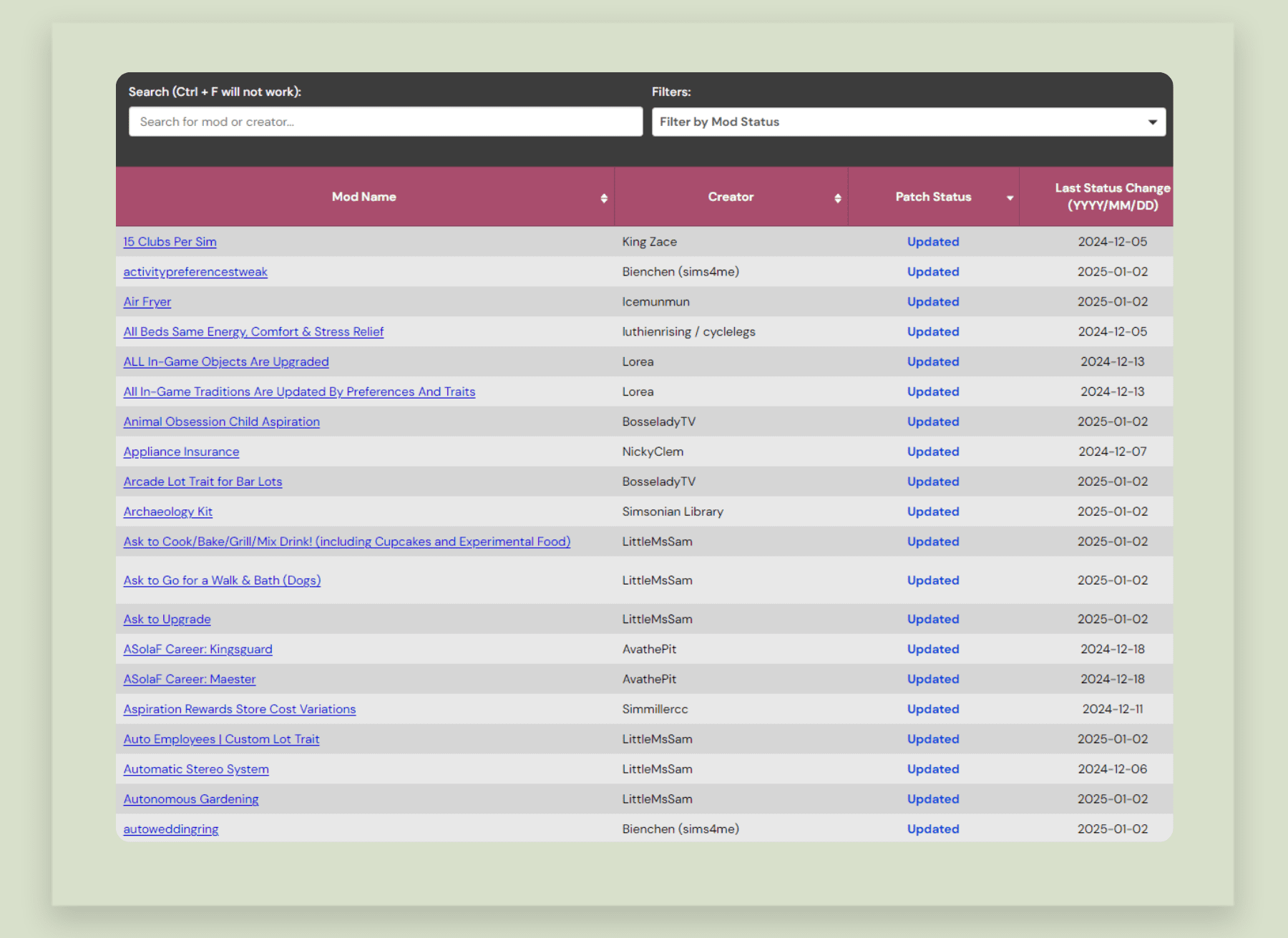The height and width of the screenshot is (938, 1288).
Task: Click date 2024-12-13 for ALL In-Game Objects row
Action: (1113, 362)
